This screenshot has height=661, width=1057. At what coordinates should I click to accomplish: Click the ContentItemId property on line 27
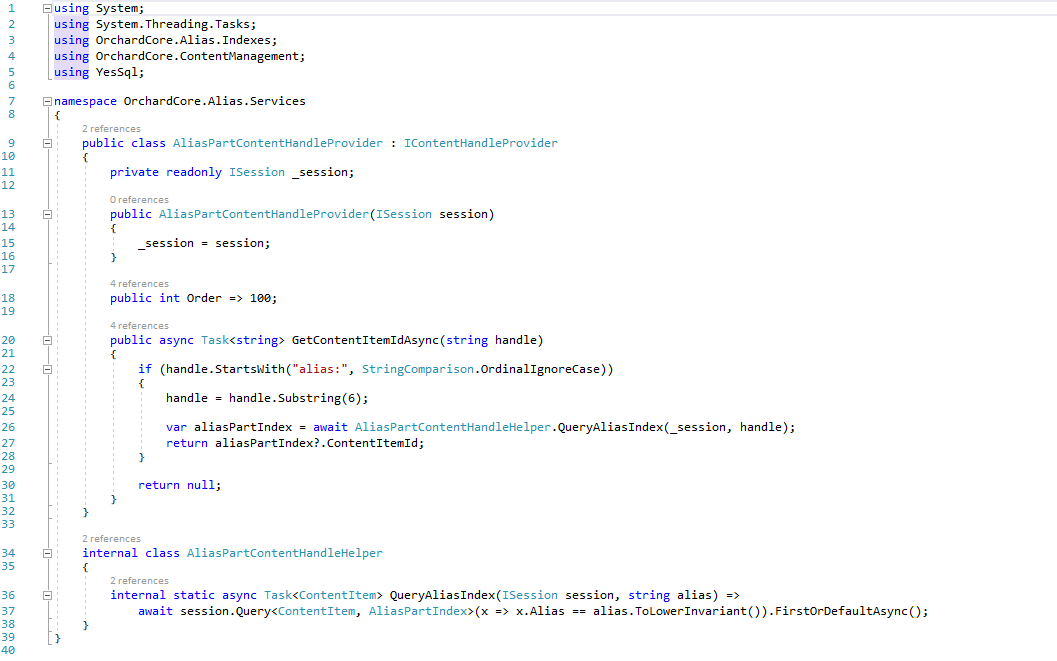tap(372, 443)
